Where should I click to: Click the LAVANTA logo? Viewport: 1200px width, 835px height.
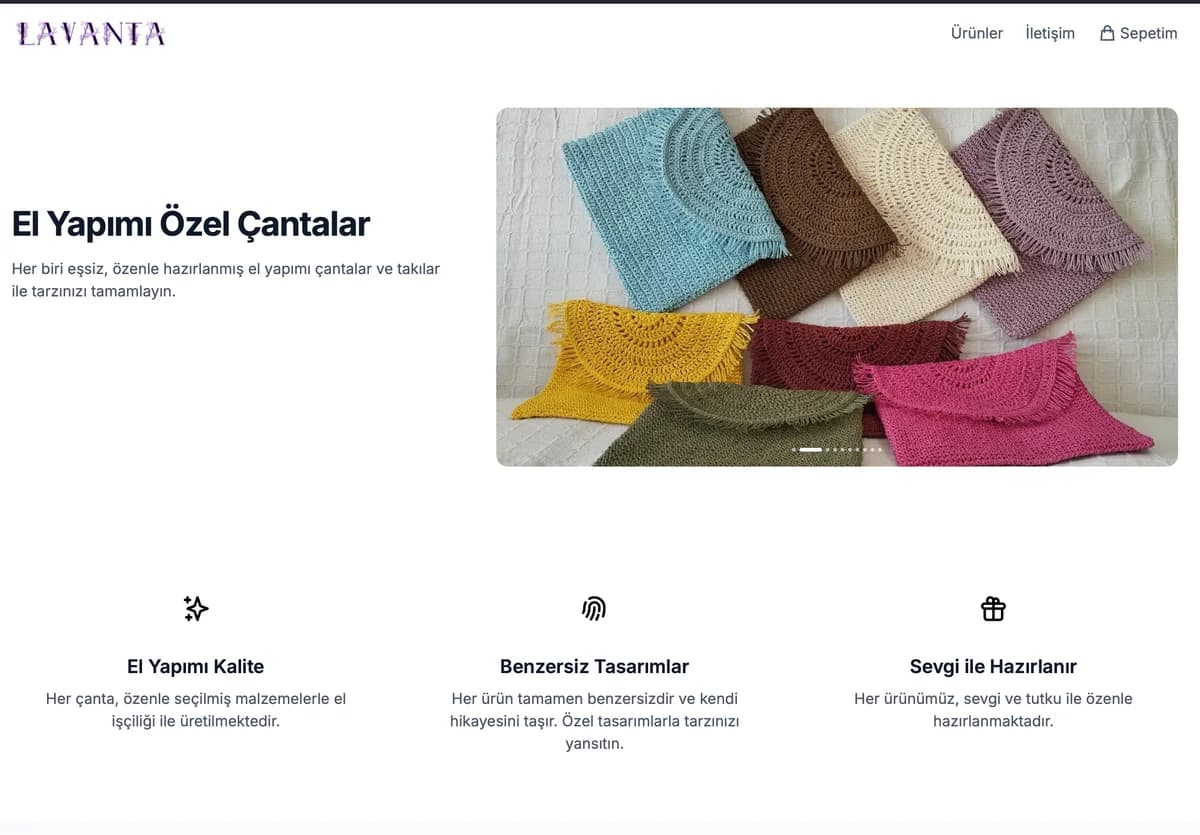coord(91,34)
